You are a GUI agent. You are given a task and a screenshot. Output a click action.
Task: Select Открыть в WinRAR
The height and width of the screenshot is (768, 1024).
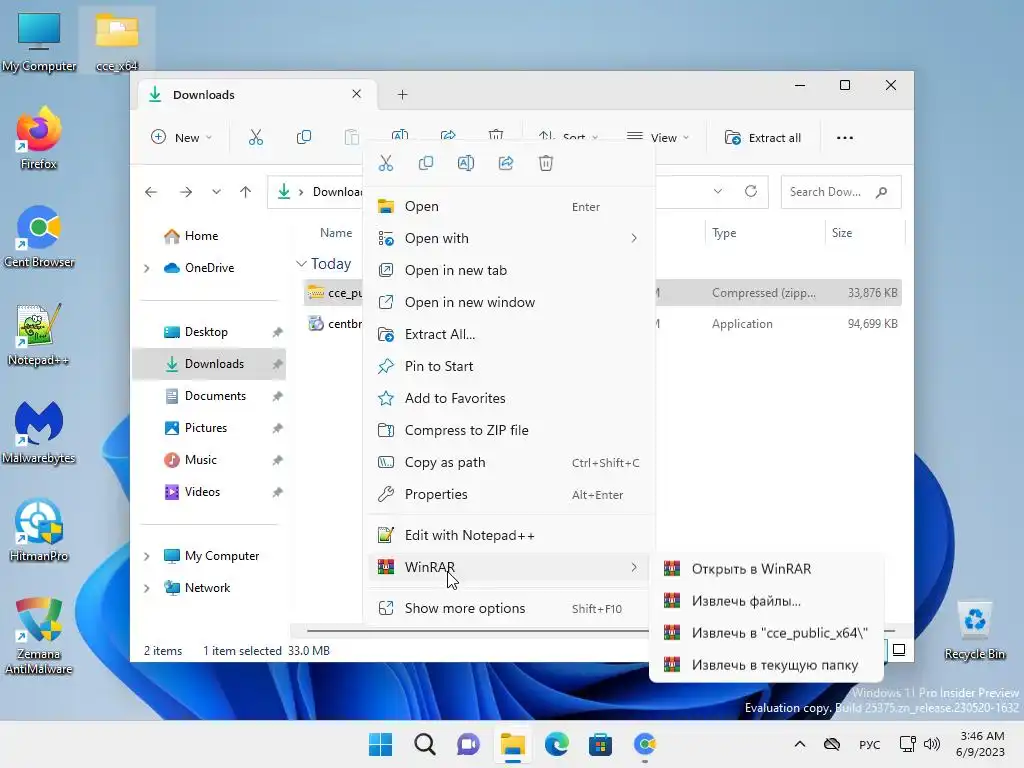[767, 569]
